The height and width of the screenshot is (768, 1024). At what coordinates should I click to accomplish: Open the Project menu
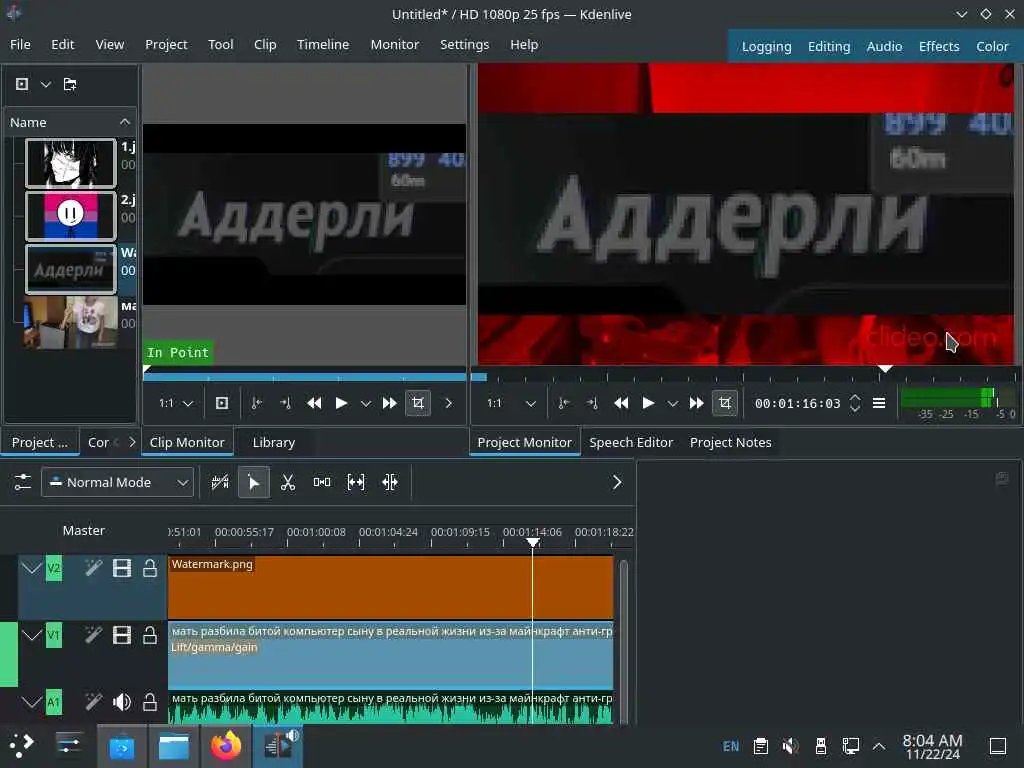pos(166,44)
